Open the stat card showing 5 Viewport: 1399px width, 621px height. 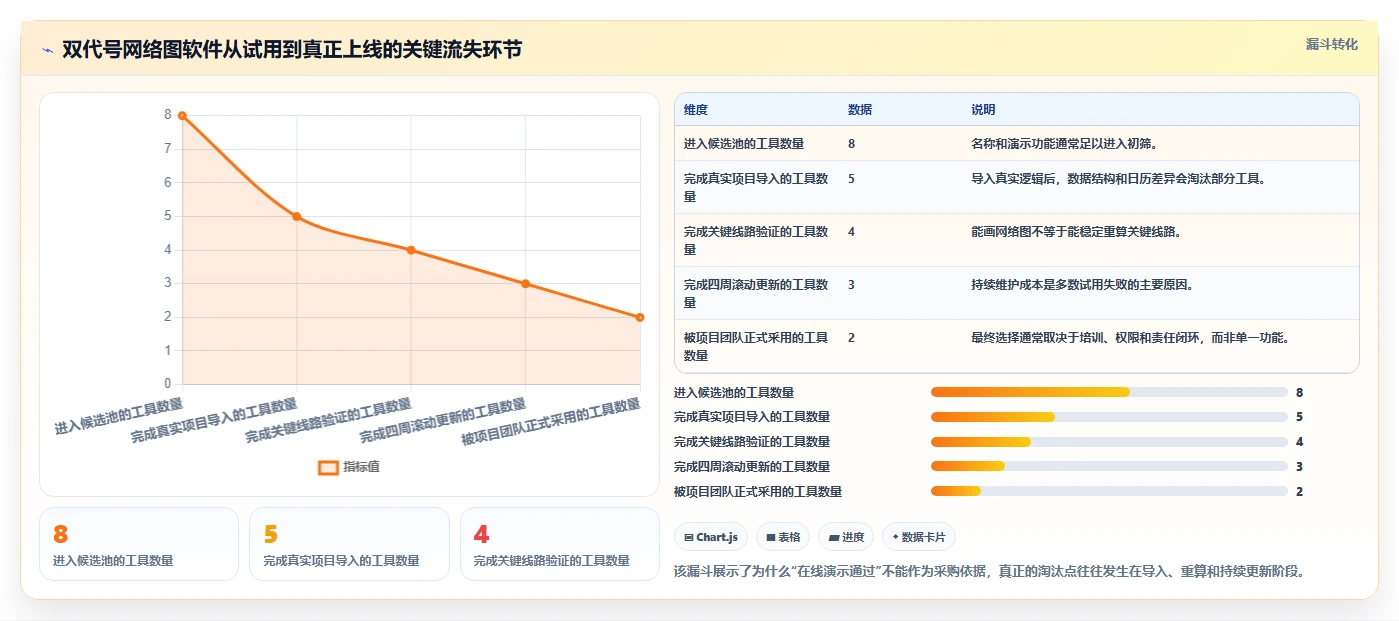(349, 544)
